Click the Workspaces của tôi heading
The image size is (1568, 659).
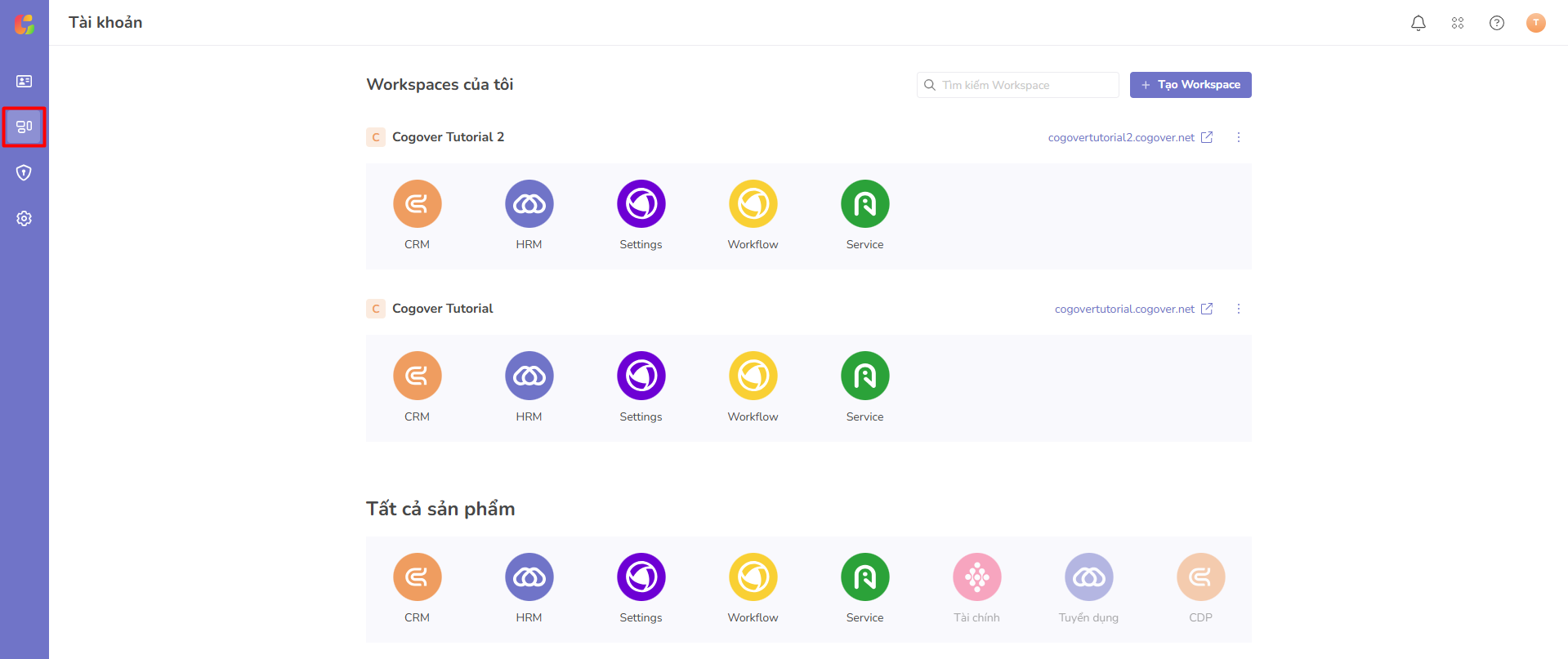point(440,84)
